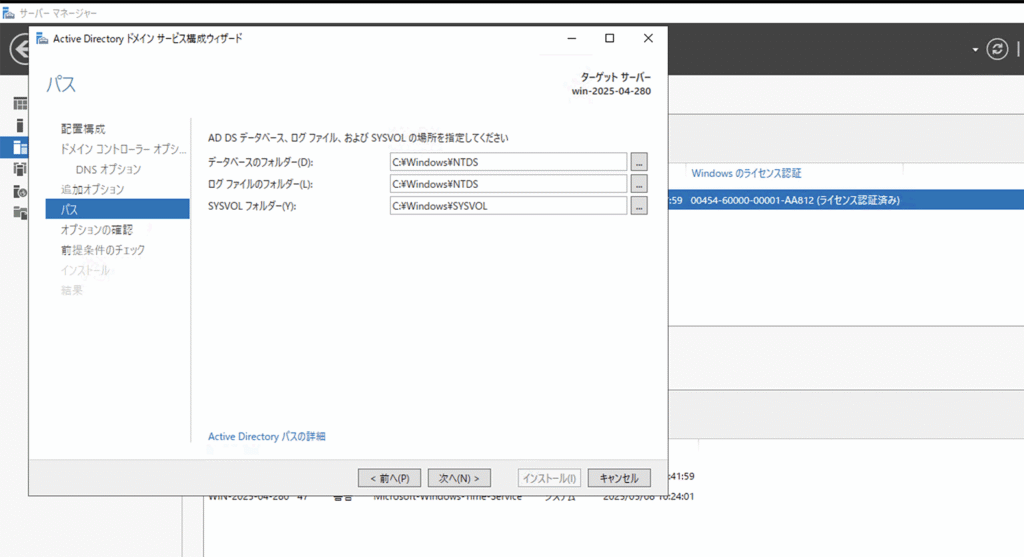The height and width of the screenshot is (557, 1024).
Task: Open AD DS role icon in sidebar
Action: click(20, 170)
